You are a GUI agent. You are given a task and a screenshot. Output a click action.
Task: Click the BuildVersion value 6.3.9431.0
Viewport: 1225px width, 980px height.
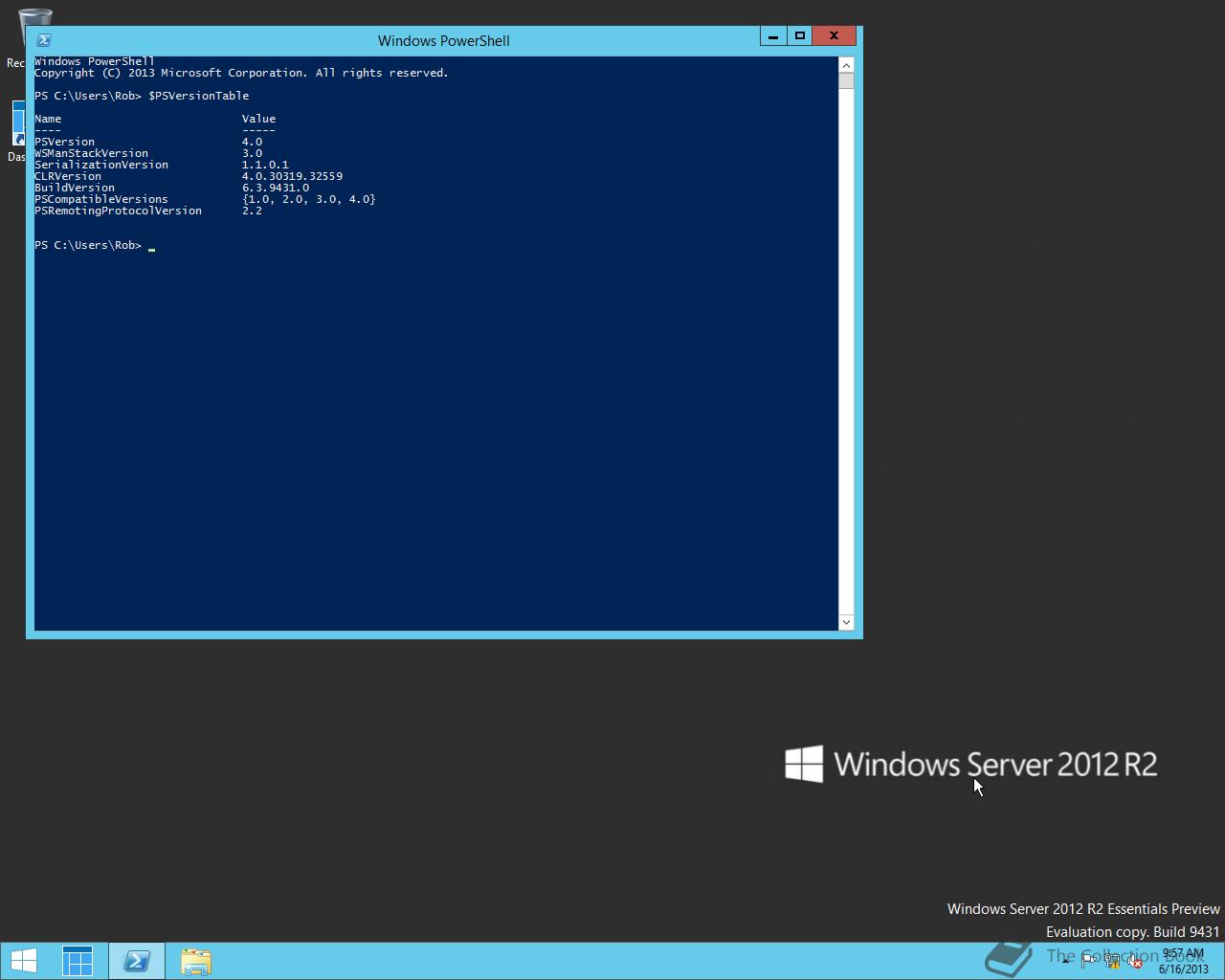tap(276, 188)
